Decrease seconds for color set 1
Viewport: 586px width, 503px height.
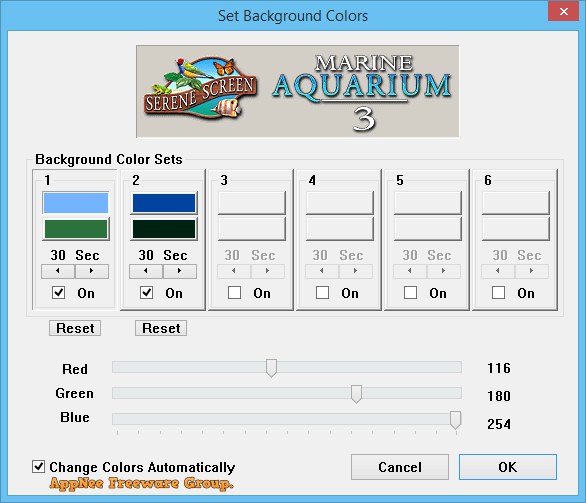(x=58, y=271)
